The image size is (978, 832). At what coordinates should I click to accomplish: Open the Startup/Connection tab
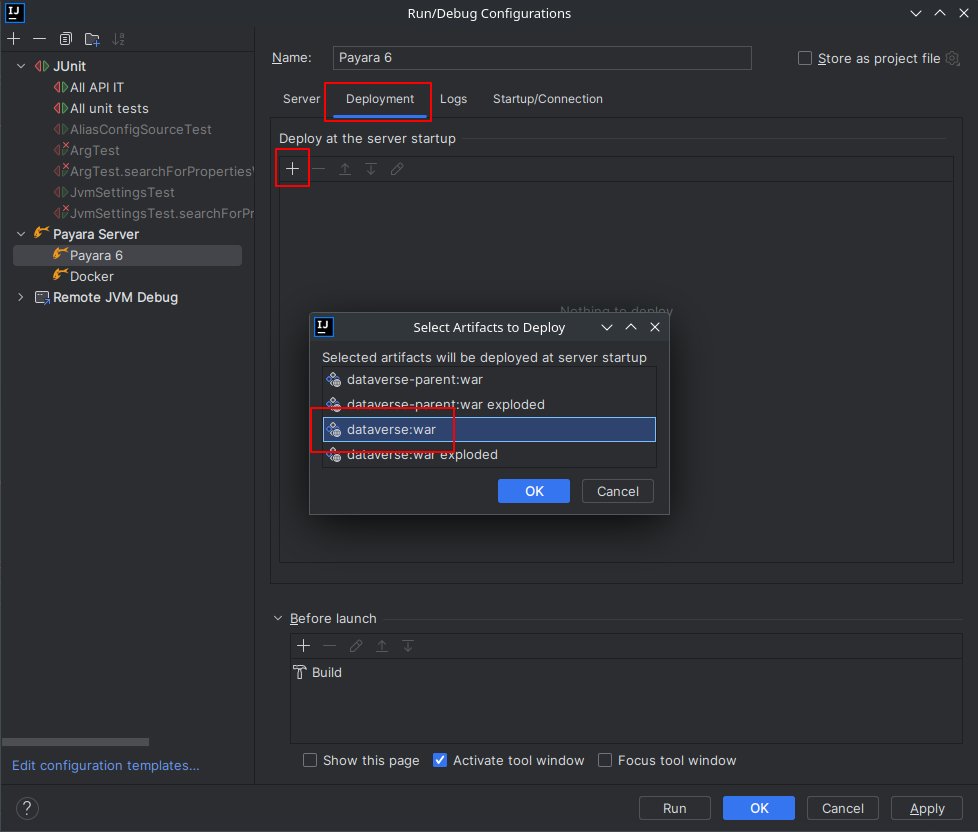pos(547,99)
